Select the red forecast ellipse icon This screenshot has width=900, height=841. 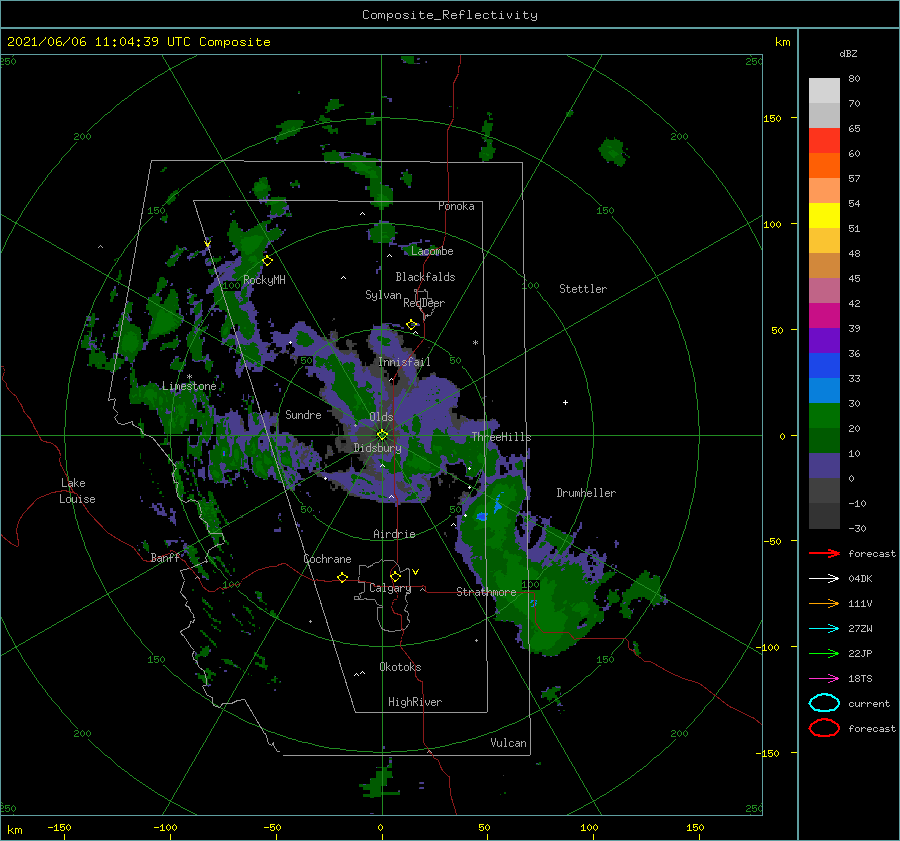pyautogui.click(x=824, y=728)
